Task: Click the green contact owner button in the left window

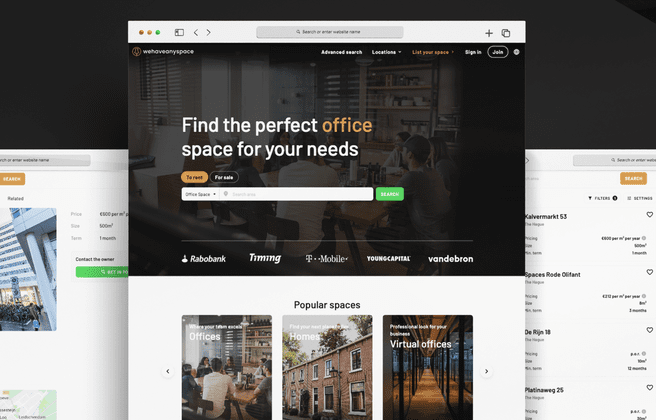Action: coord(102,272)
